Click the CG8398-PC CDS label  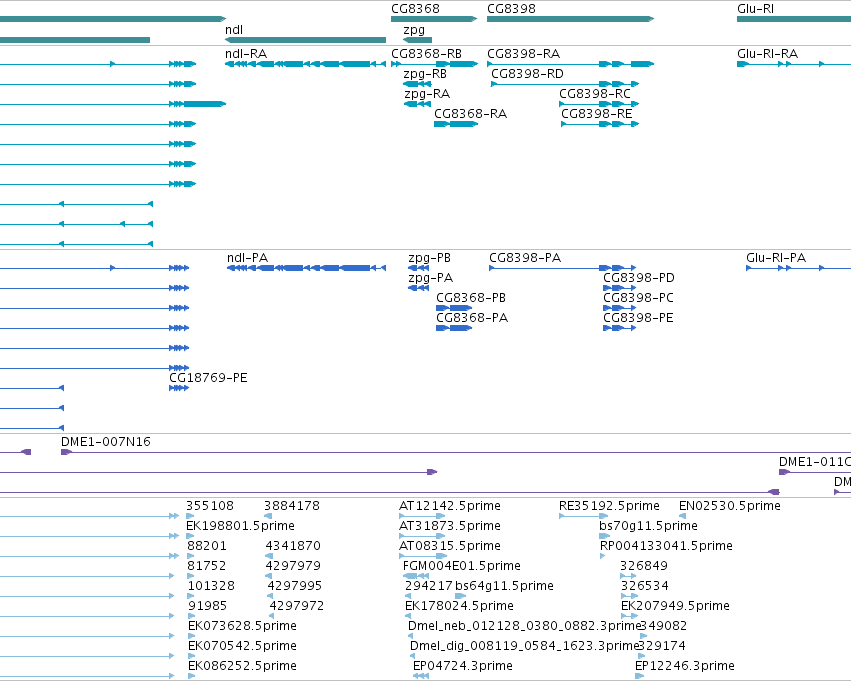tap(638, 298)
